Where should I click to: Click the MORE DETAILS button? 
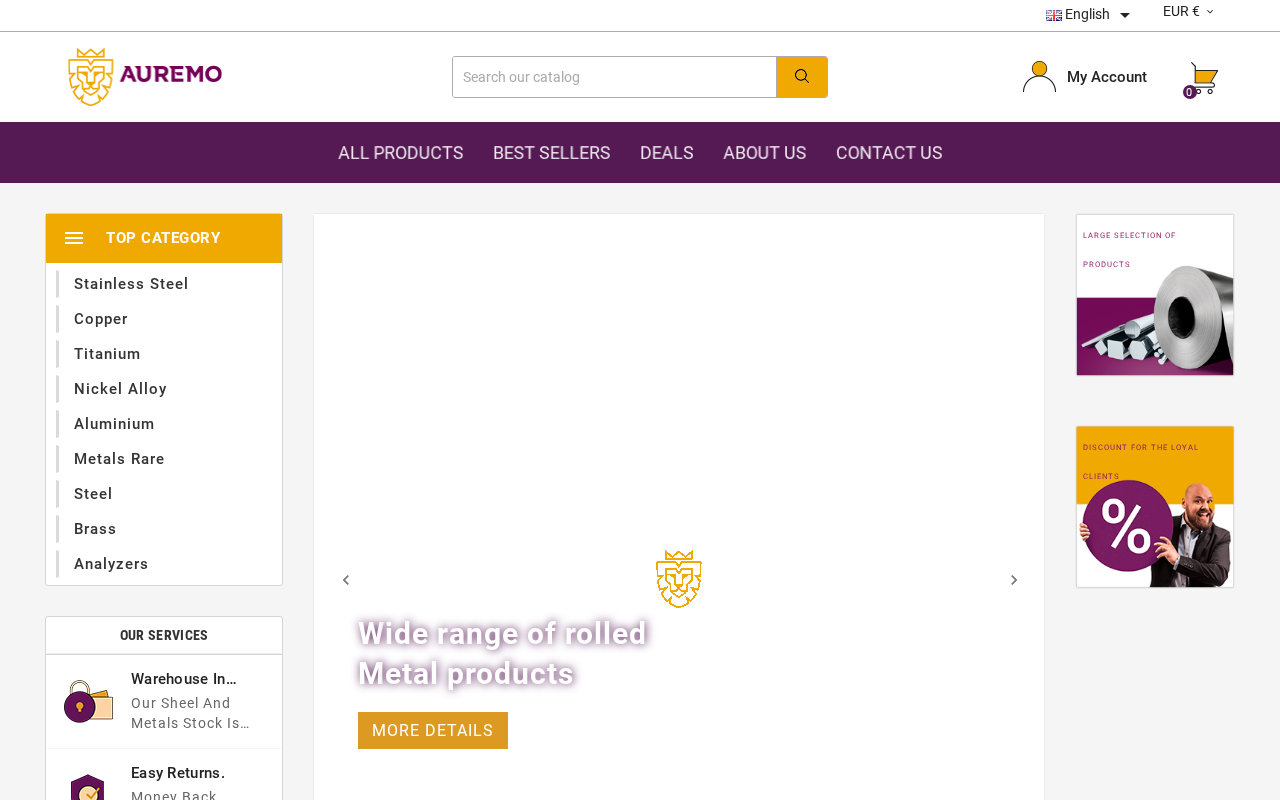(433, 731)
